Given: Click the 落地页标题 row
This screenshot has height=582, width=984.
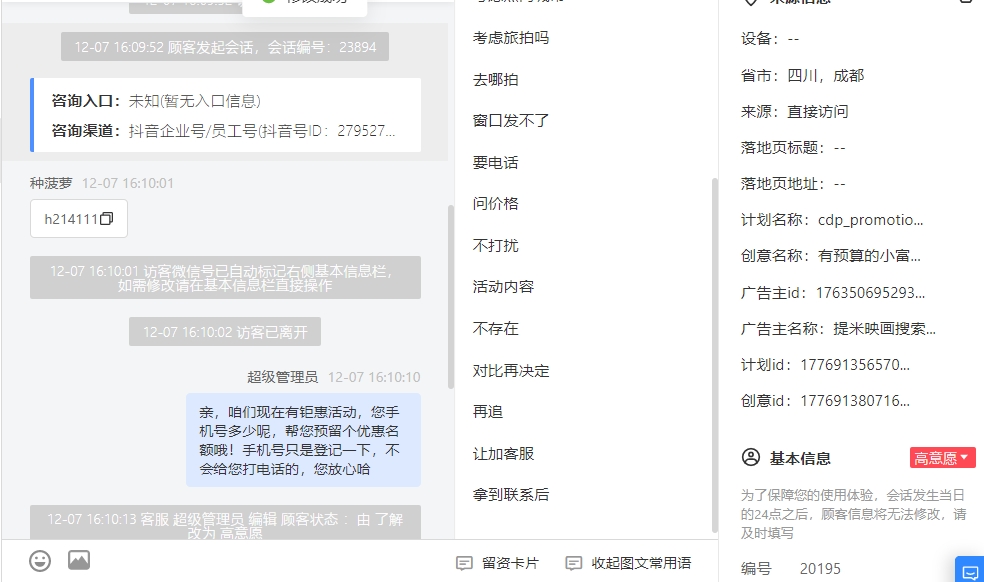Looking at the screenshot, I should coord(793,148).
